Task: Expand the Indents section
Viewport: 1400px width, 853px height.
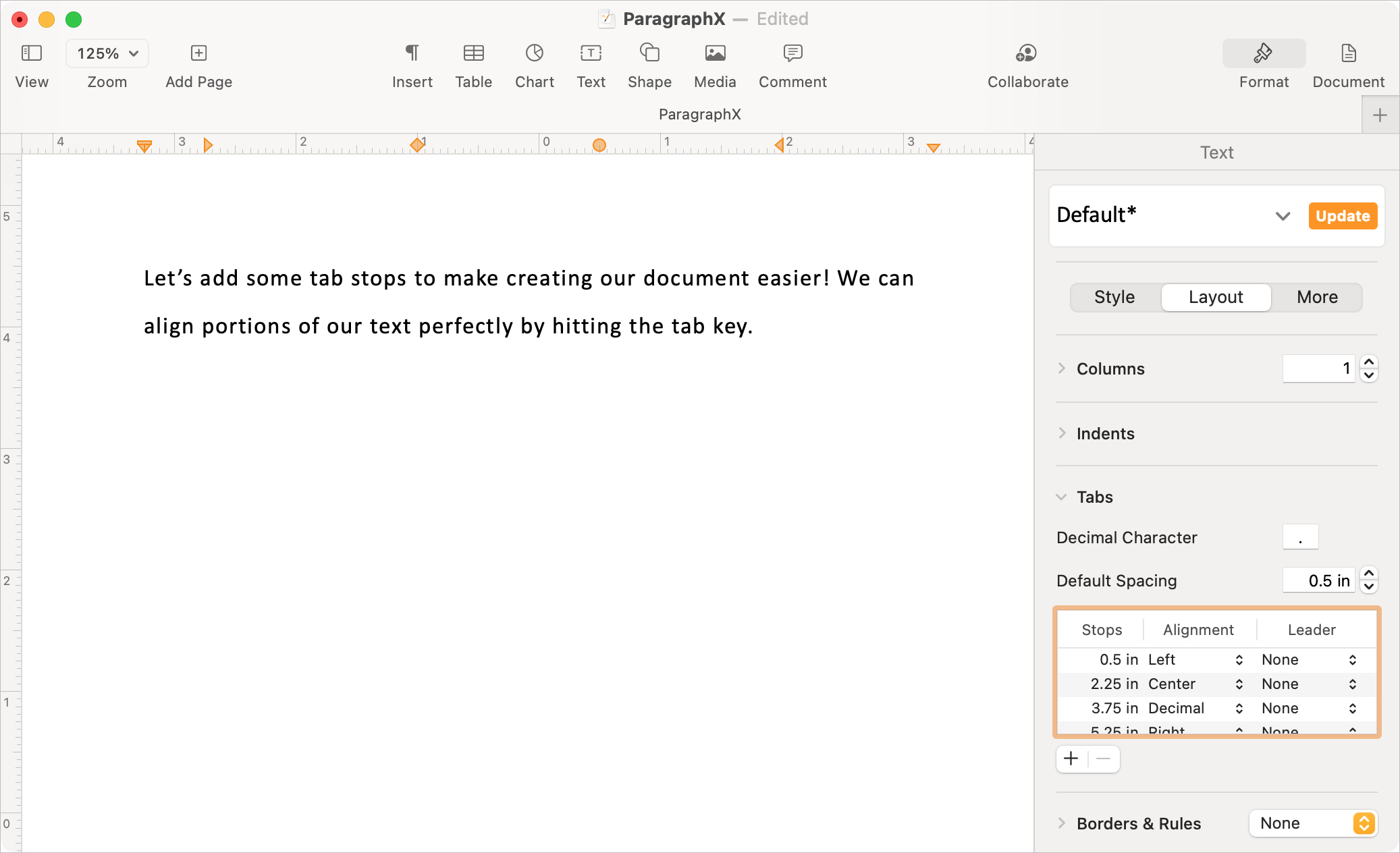Action: pyautogui.click(x=1062, y=433)
